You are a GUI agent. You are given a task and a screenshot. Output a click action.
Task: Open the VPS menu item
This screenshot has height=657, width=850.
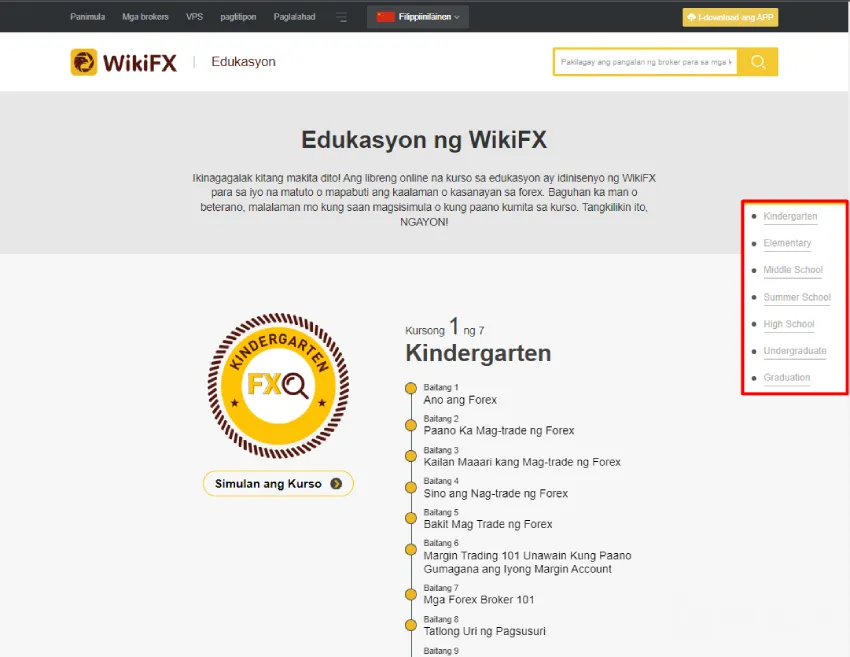(x=194, y=17)
